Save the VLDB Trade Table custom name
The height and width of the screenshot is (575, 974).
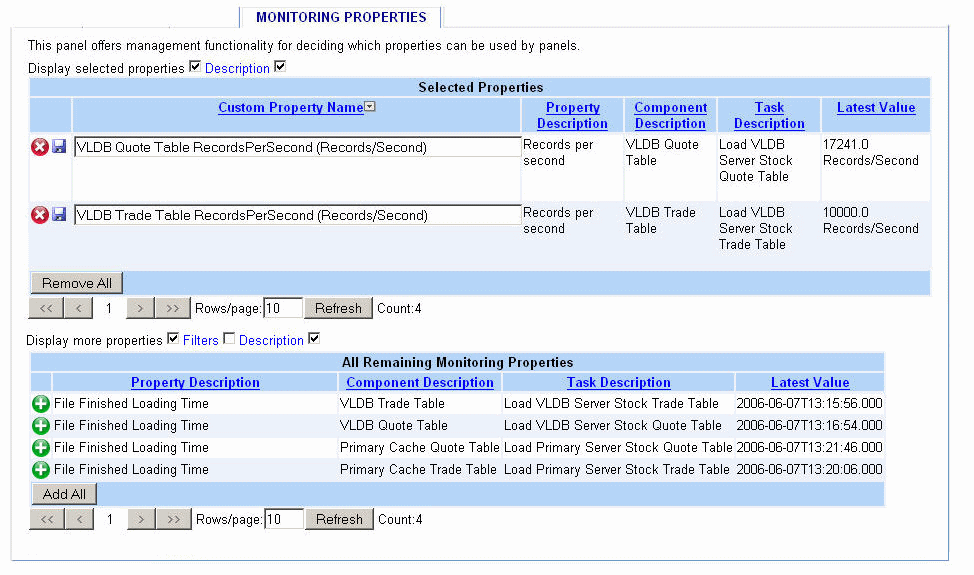(x=59, y=214)
